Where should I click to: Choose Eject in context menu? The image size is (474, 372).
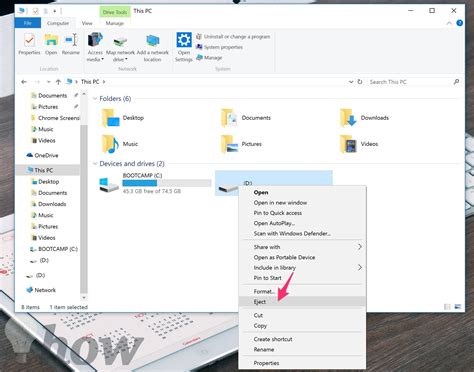(302, 302)
